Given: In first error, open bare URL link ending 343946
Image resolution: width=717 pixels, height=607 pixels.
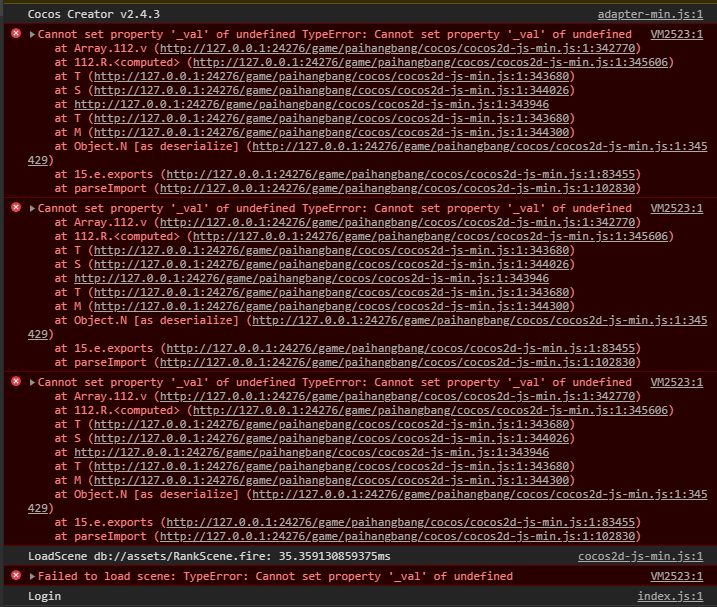Looking at the screenshot, I should click(x=311, y=104).
